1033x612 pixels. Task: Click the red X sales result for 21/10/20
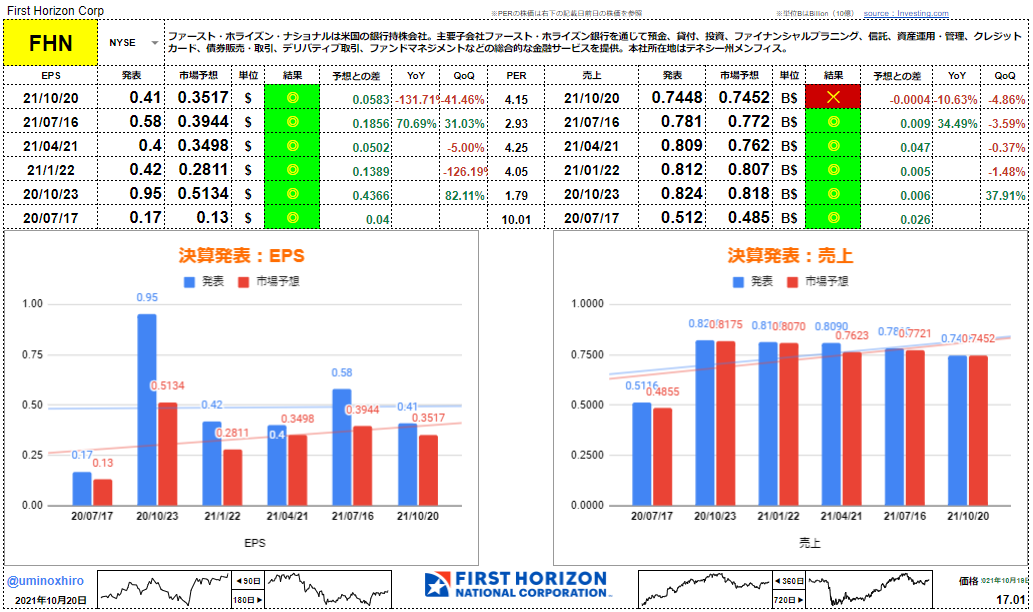coord(833,97)
